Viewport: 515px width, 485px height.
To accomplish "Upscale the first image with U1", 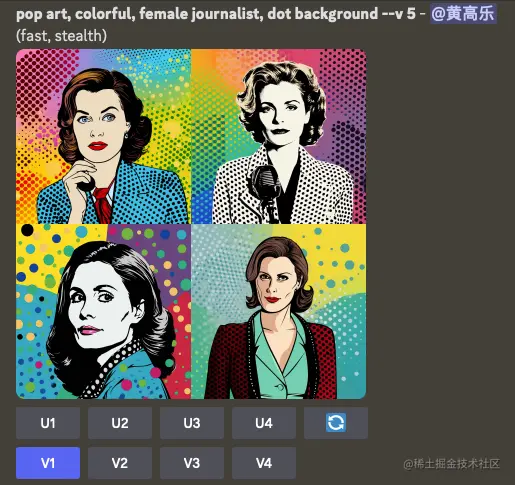I will (48, 423).
